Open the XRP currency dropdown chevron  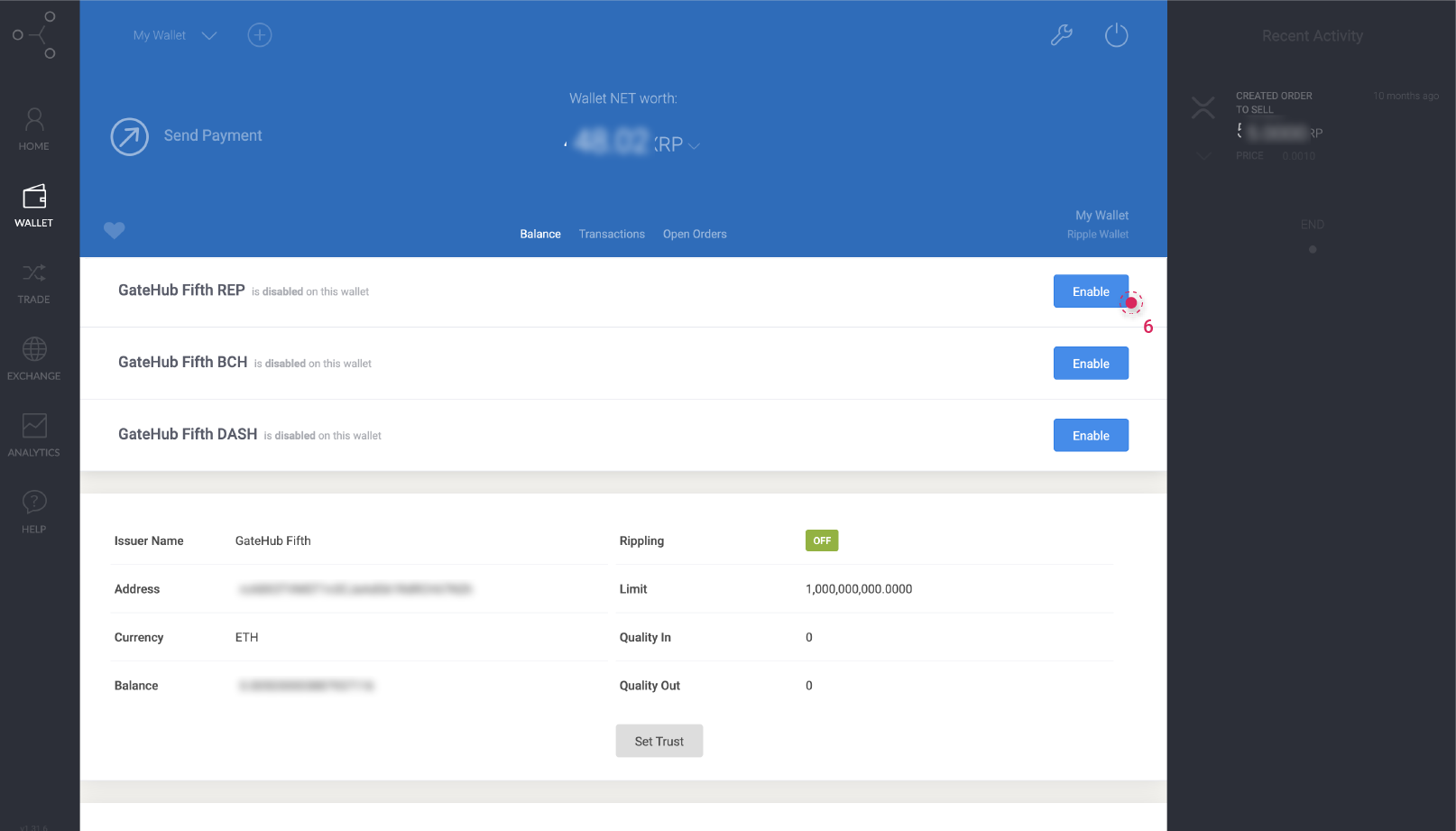694,145
